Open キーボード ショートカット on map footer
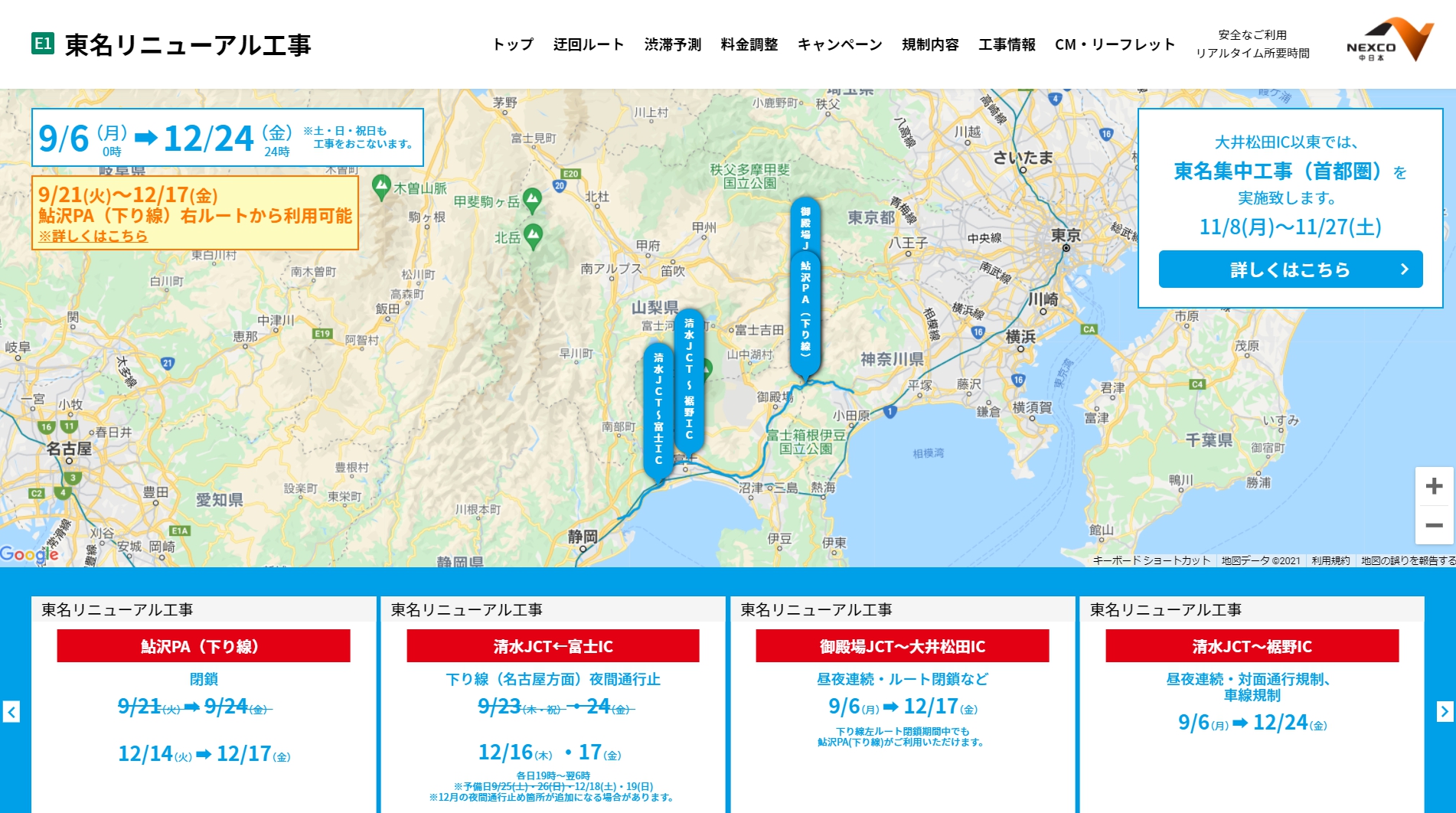 coord(1151,560)
